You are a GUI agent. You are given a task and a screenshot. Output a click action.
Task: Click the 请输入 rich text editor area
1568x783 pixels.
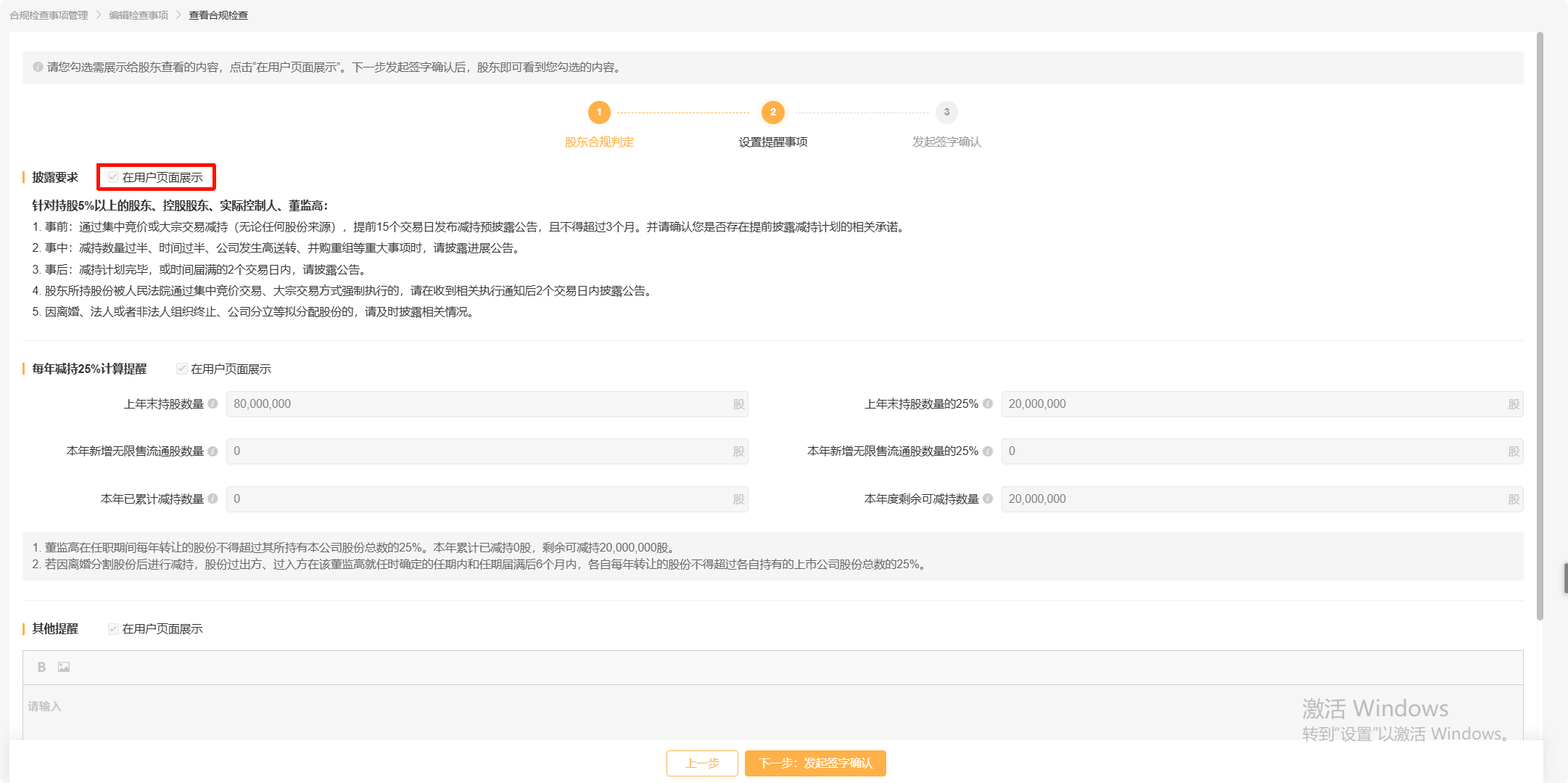coord(772,713)
